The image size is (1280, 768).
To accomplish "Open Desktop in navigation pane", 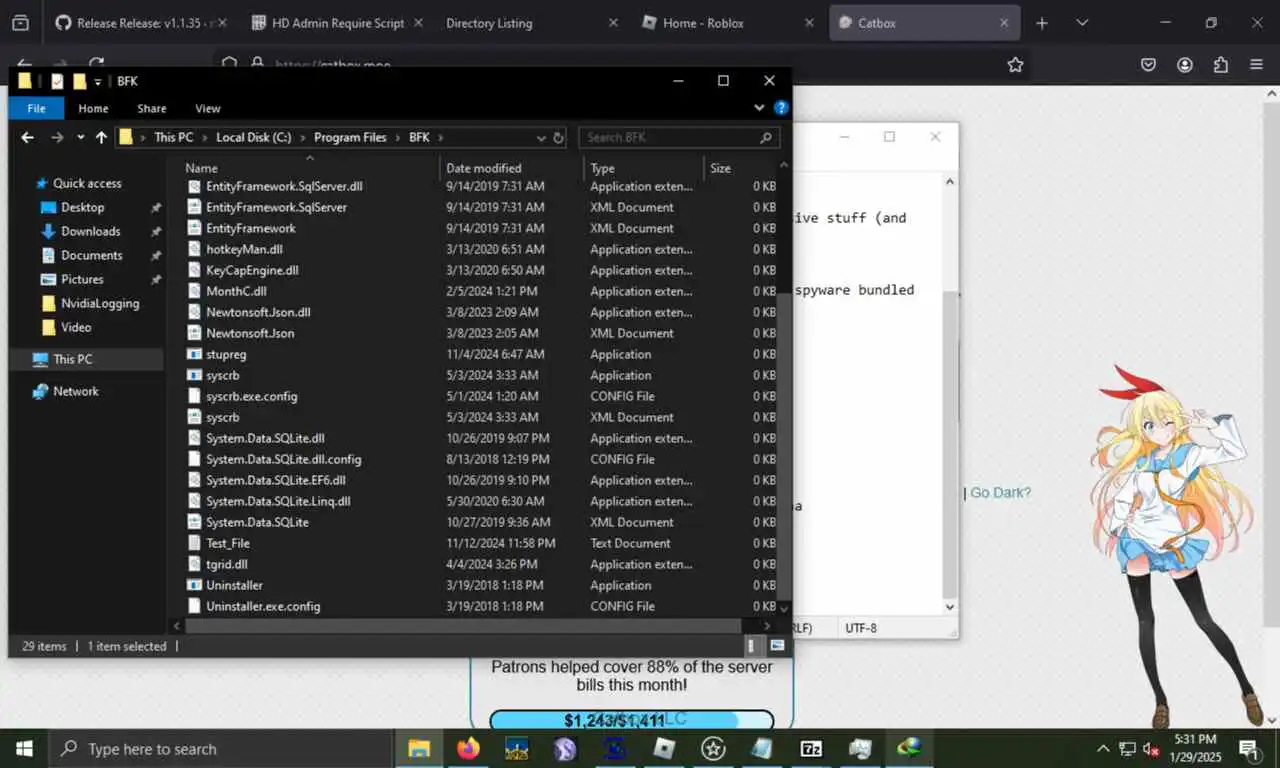I will click(82, 207).
